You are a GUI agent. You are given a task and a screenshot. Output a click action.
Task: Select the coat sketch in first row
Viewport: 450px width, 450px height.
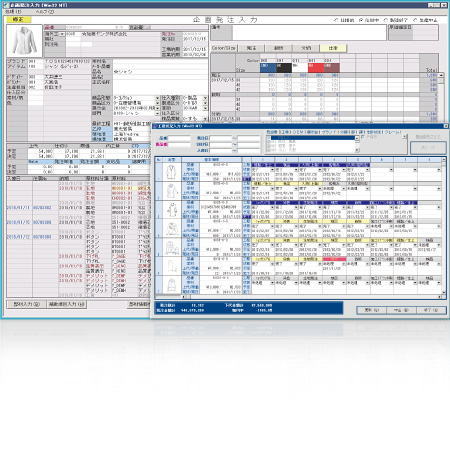(x=171, y=172)
